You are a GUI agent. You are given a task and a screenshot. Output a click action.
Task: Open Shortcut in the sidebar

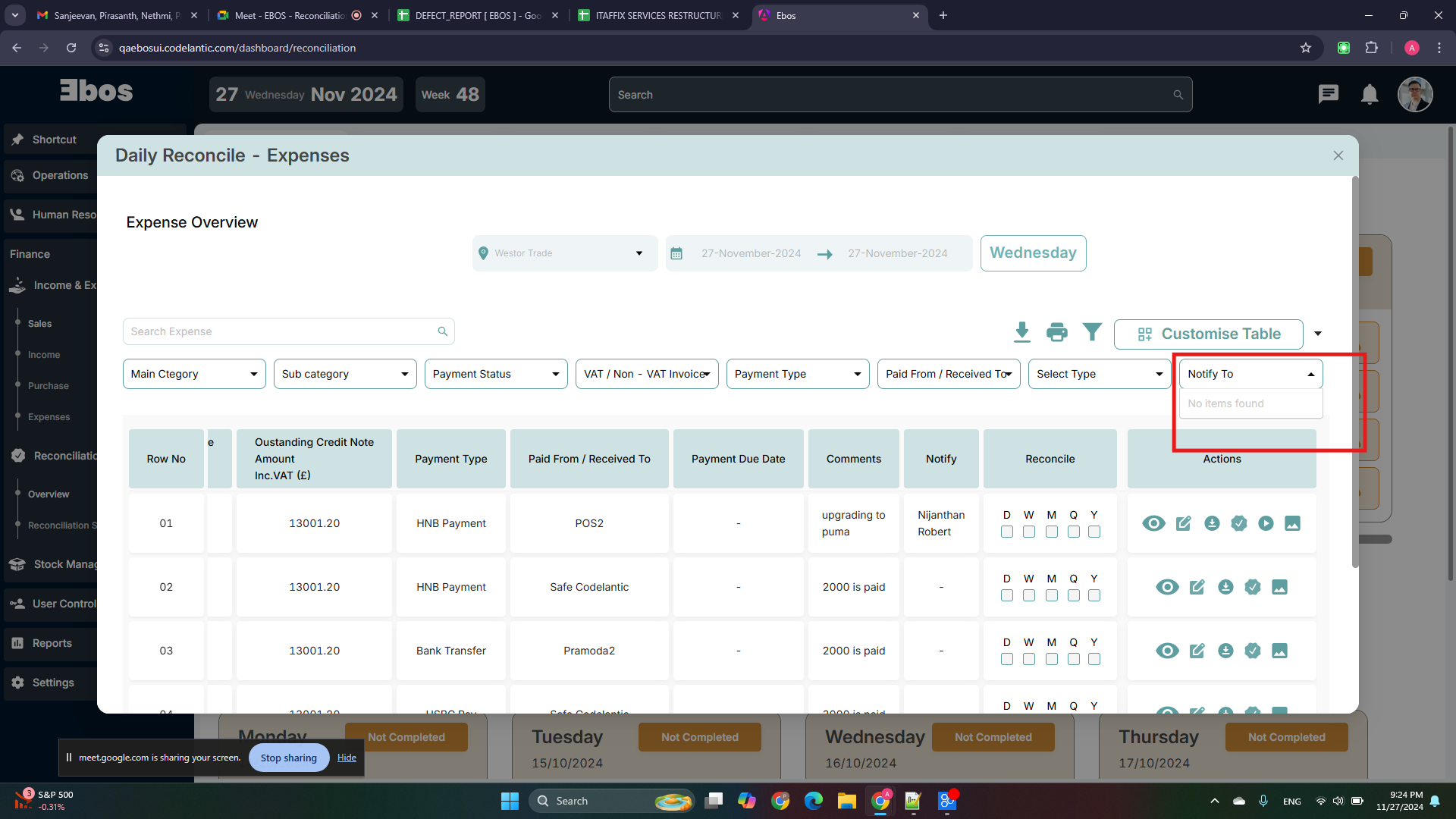click(x=55, y=140)
